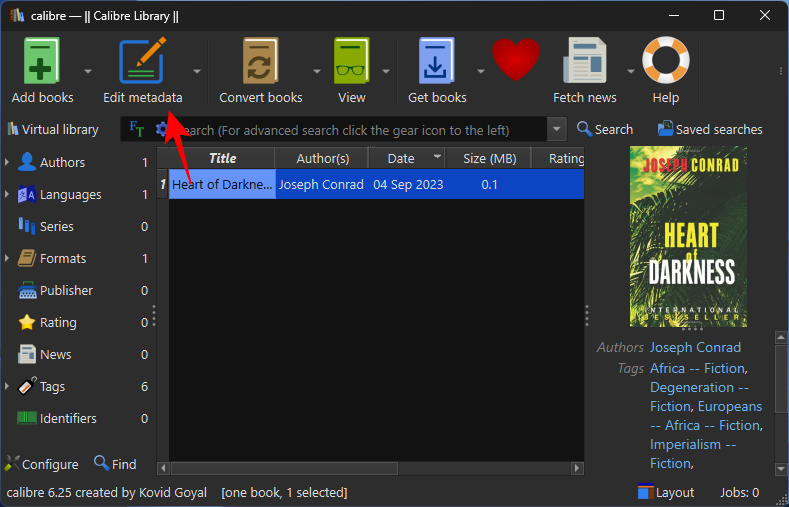Click the Rating star icon
789x507 pixels.
click(27, 322)
